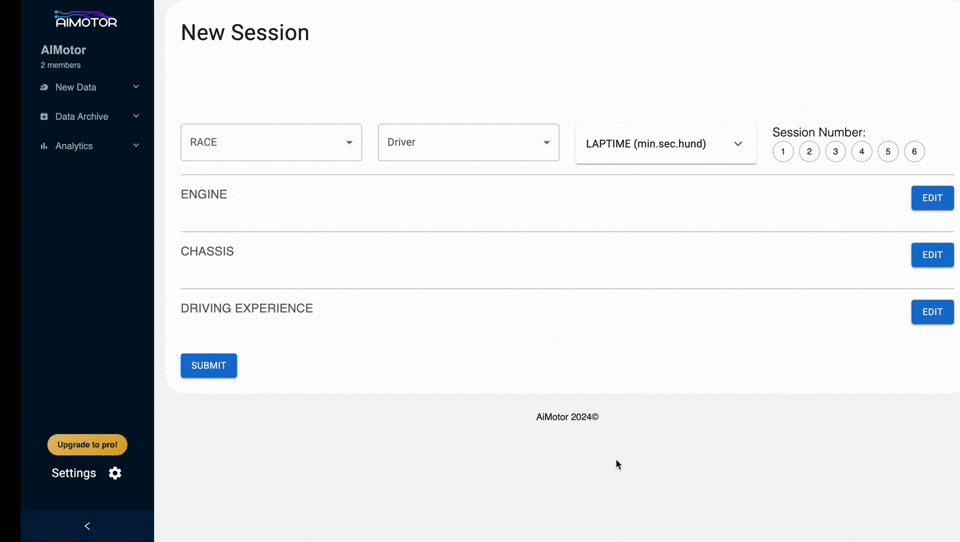
Task: Select session number 6
Action: point(914,152)
